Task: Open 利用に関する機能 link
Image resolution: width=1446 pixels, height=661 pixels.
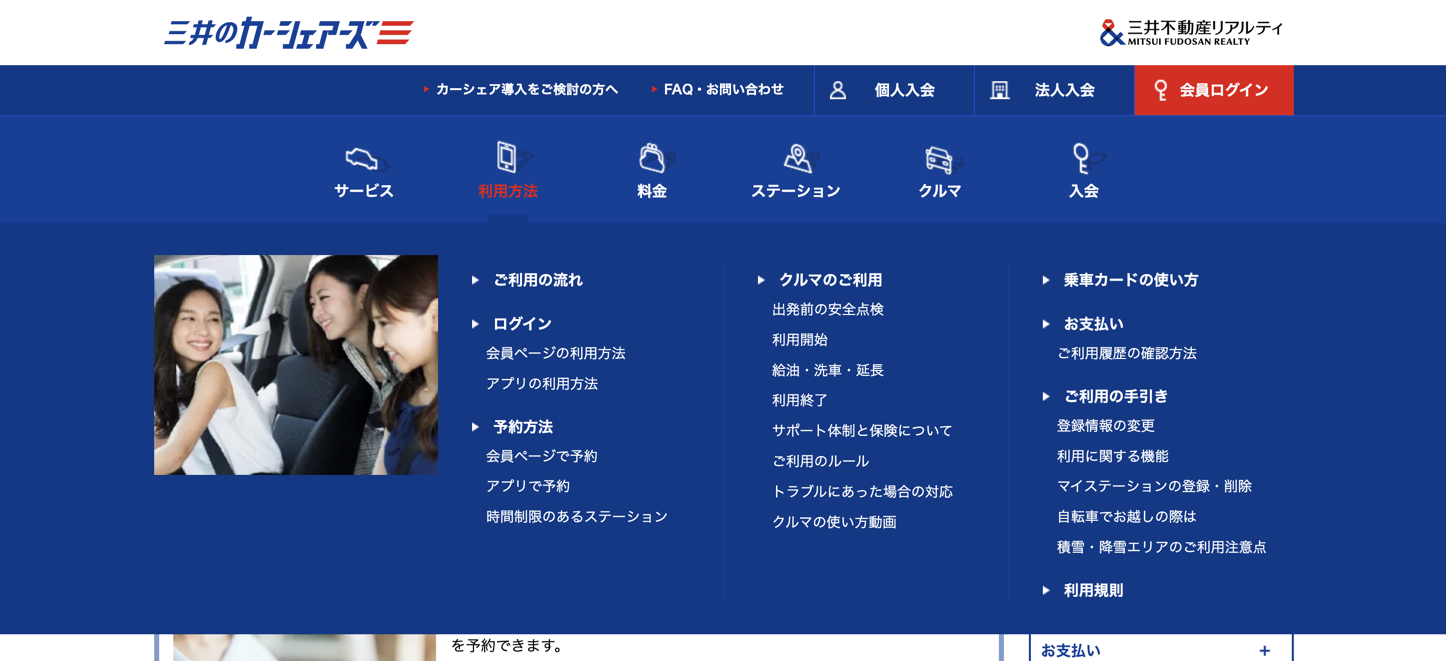Action: click(x=1113, y=457)
